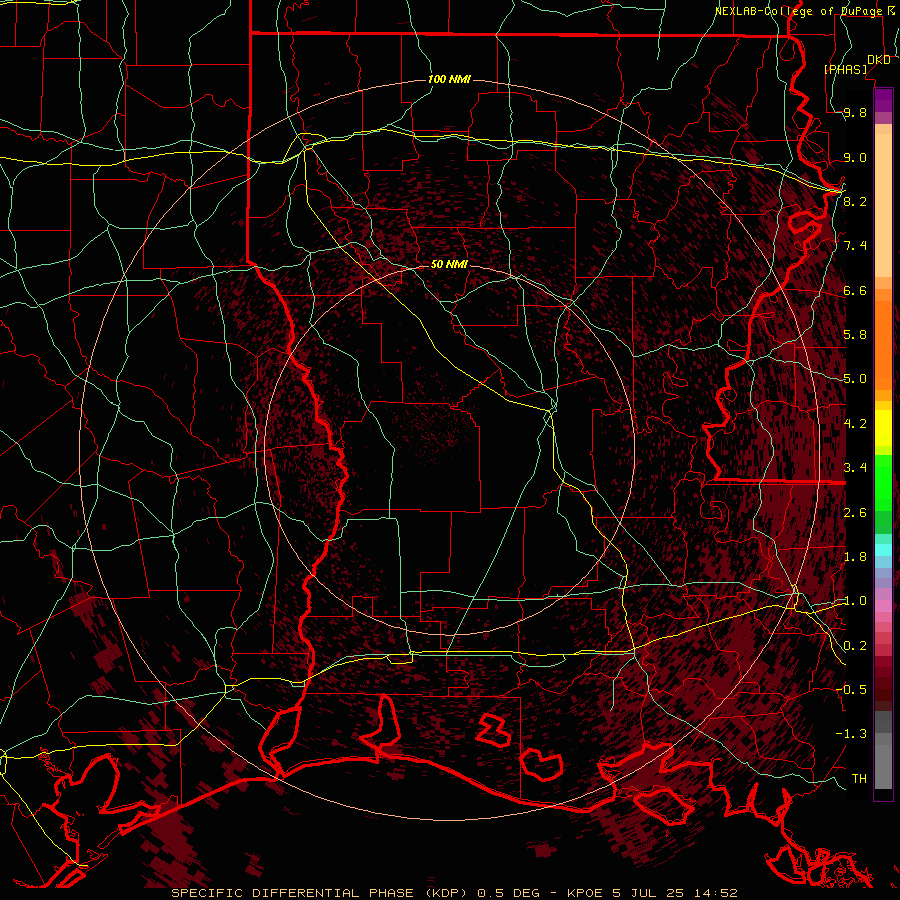Click the 1.0 scale value
The image size is (900, 900).
coord(855,601)
